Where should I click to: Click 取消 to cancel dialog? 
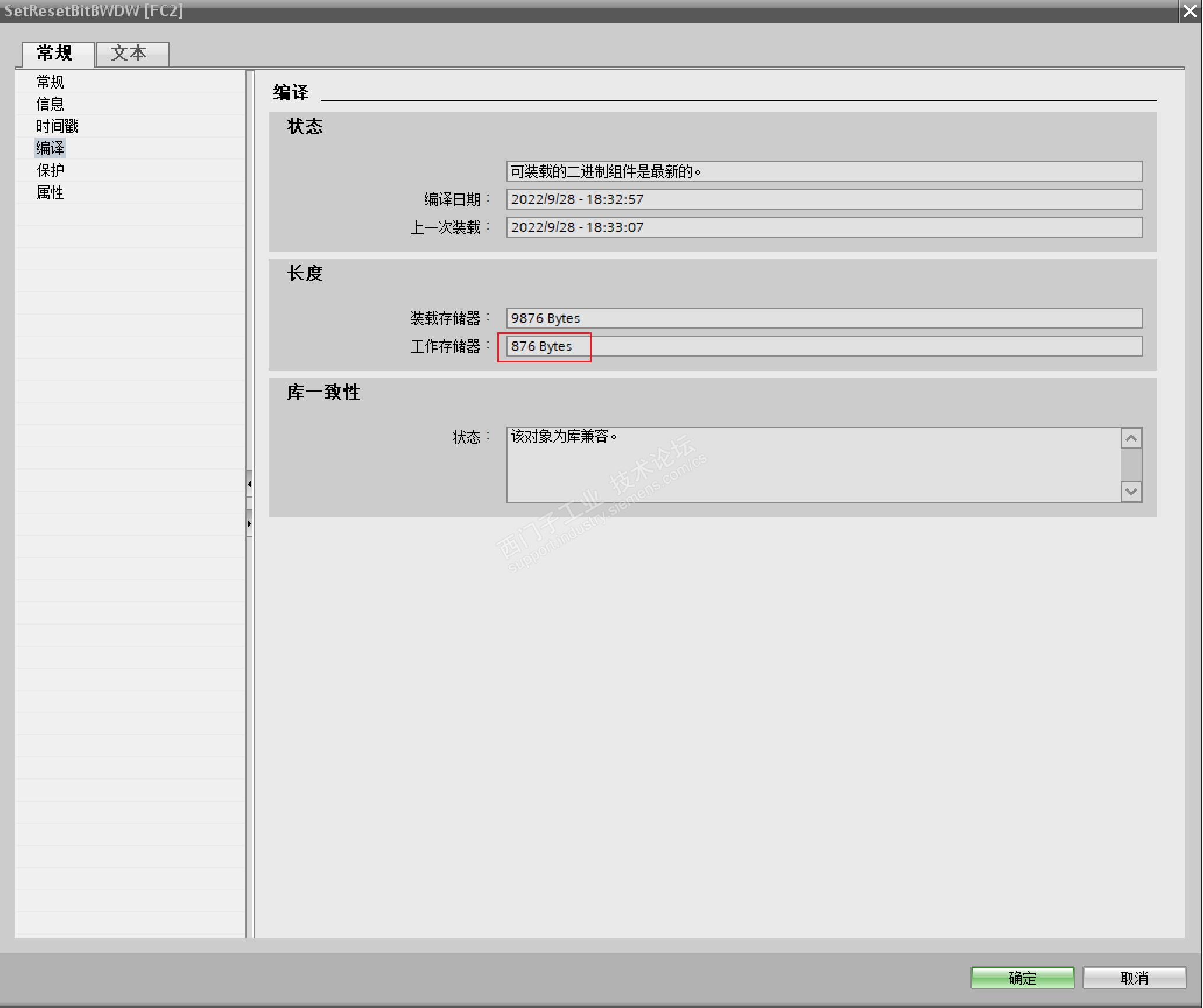[1134, 977]
